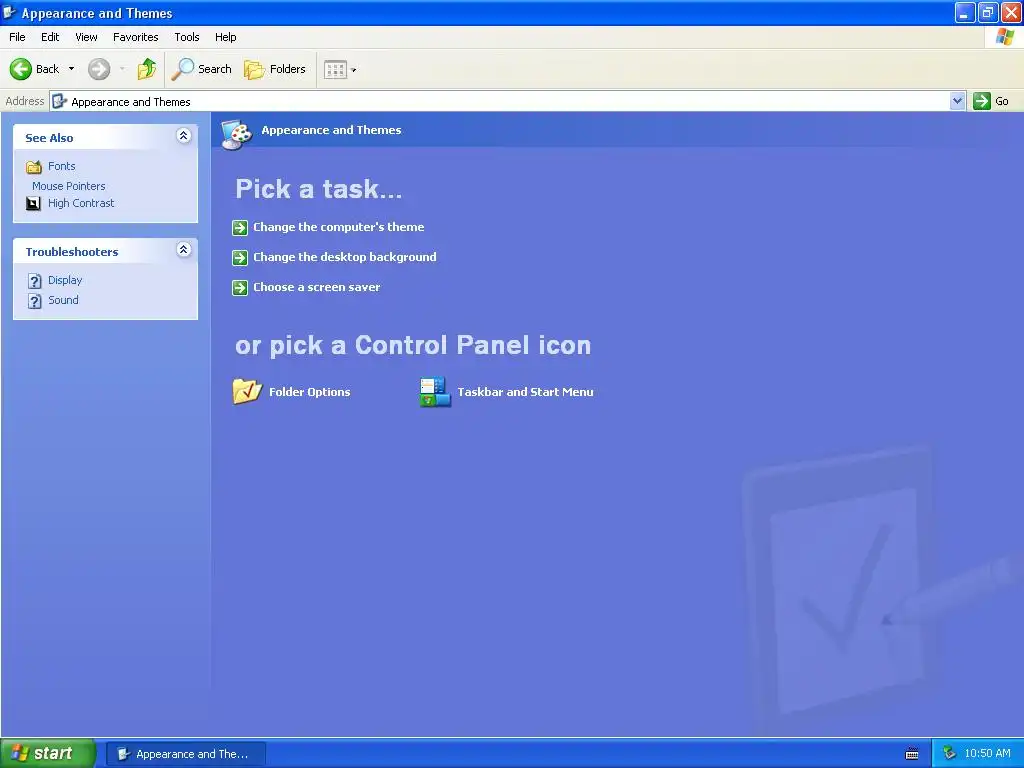
Task: Select Change the computer's theme task
Action: (338, 227)
